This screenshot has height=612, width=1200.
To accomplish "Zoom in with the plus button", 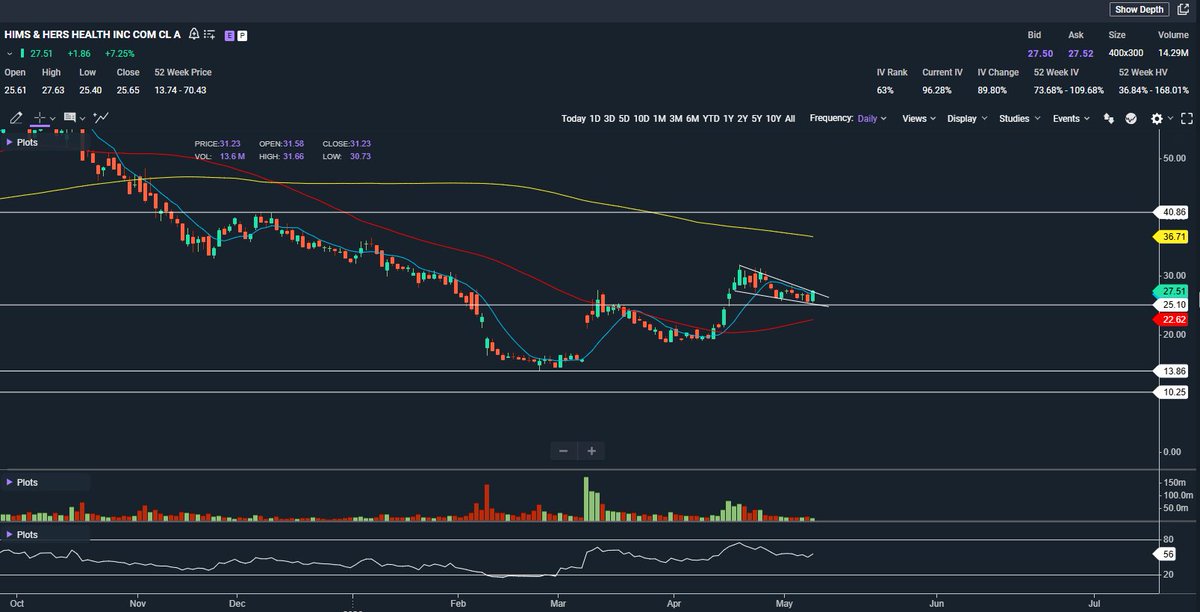I will click(x=591, y=451).
